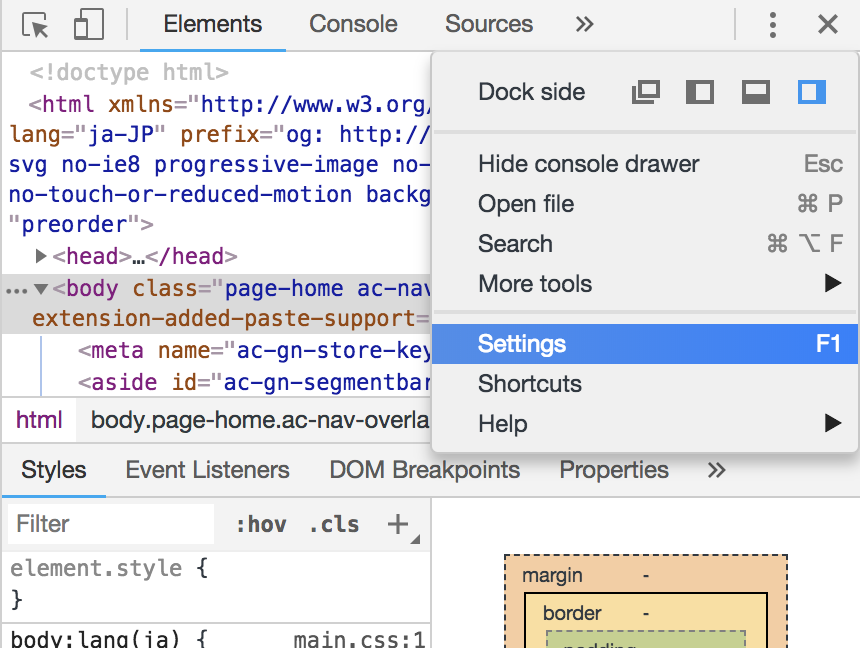Expand the More tools submenu

[x=645, y=284]
